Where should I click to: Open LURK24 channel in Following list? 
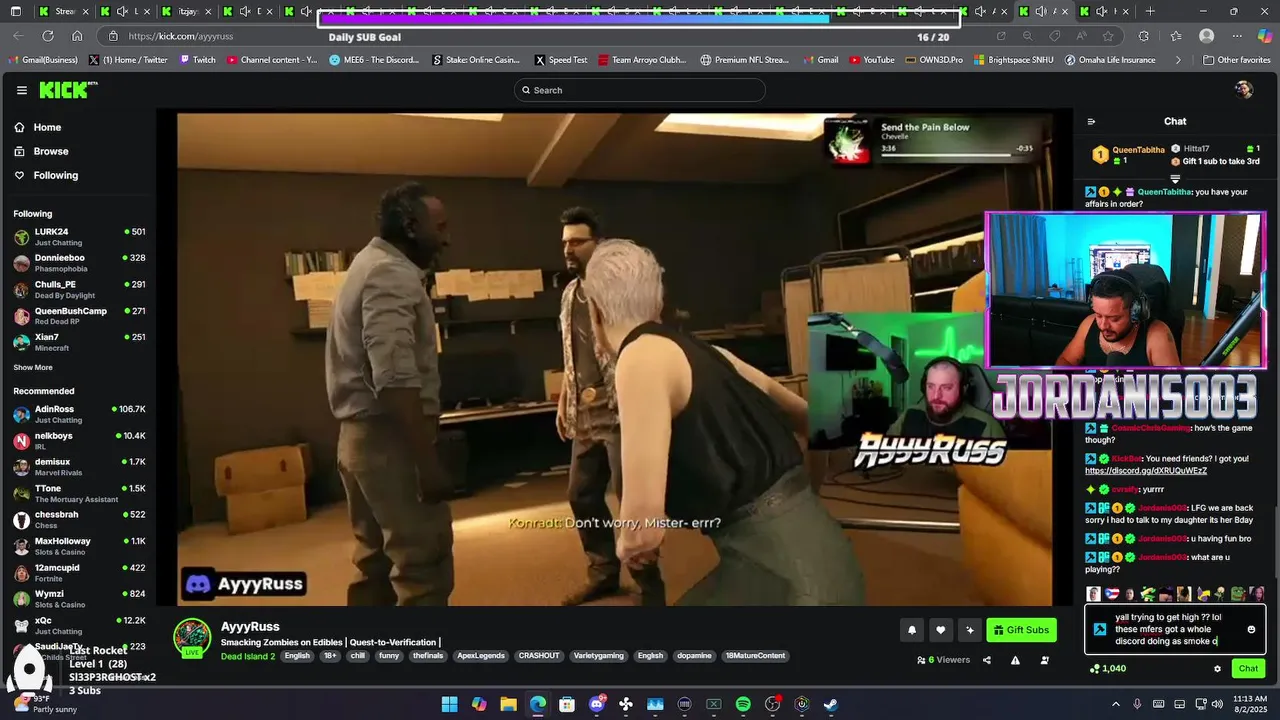pos(78,237)
